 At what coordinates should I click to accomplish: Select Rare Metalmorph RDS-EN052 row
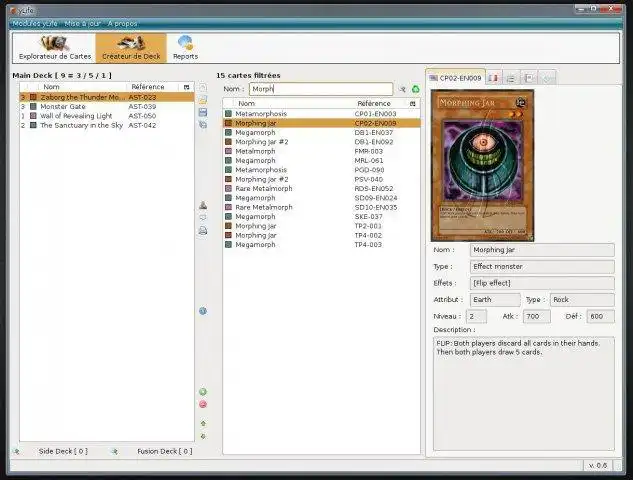321,189
